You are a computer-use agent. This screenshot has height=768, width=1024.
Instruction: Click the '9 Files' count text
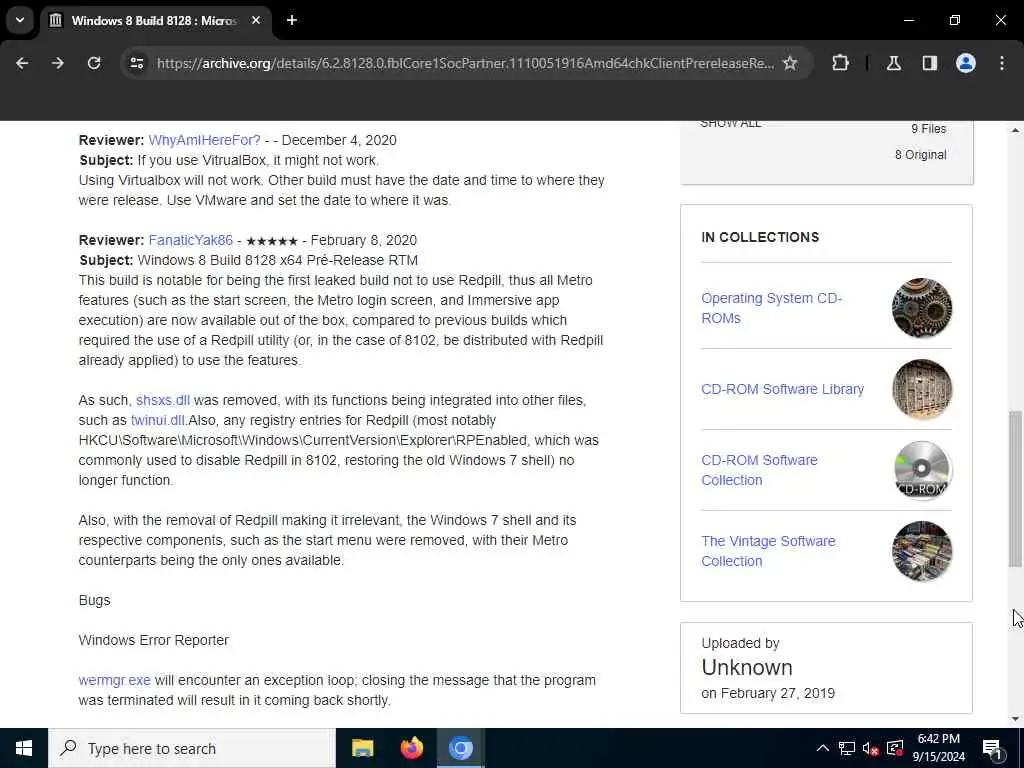pyautogui.click(x=929, y=129)
